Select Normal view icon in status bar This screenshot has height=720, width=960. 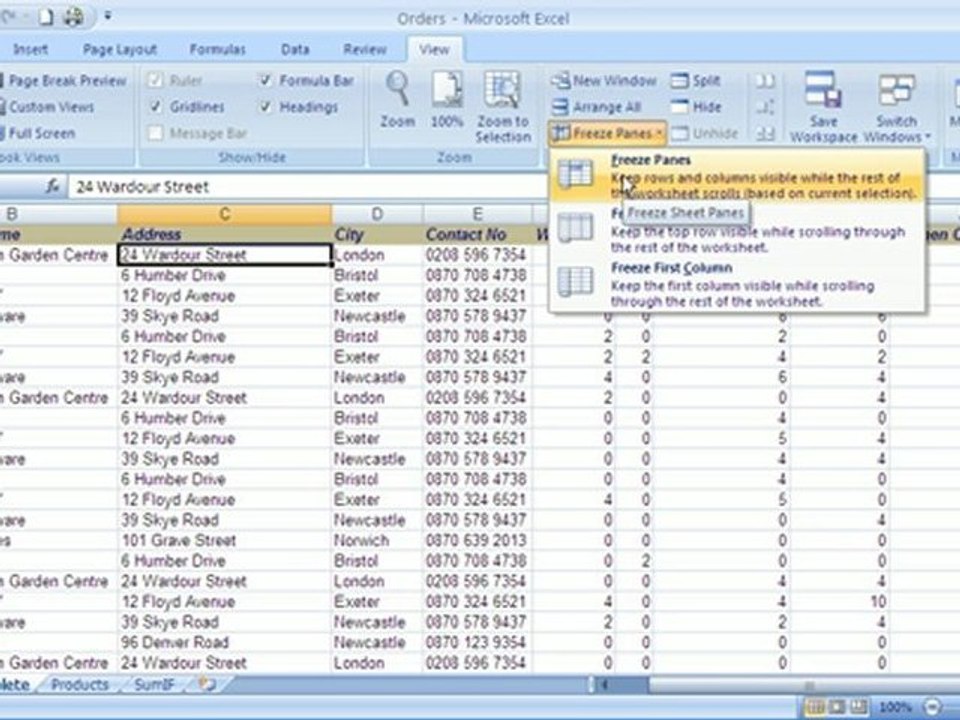pyautogui.click(x=816, y=707)
